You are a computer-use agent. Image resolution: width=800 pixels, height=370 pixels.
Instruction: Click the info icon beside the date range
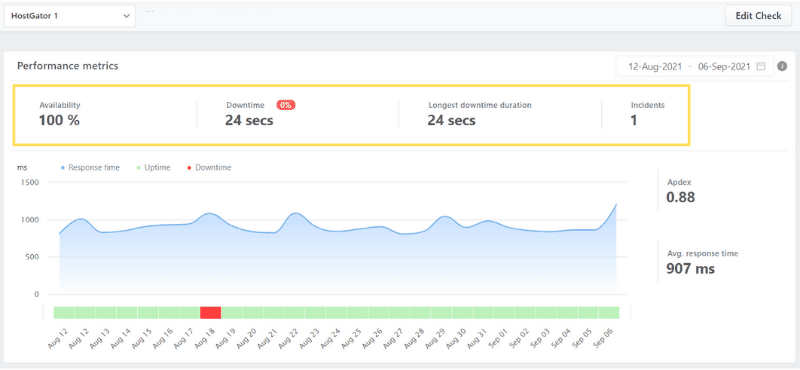click(x=782, y=66)
